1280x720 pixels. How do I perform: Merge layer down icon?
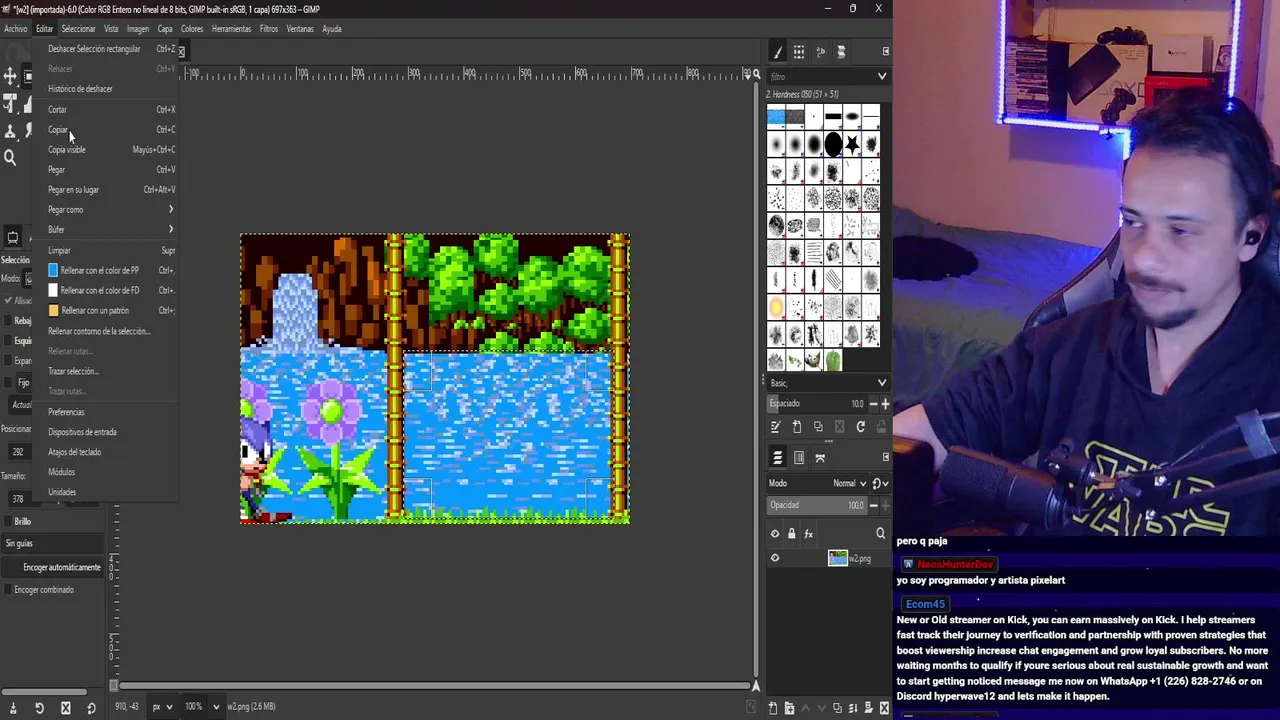pyautogui.click(x=853, y=708)
